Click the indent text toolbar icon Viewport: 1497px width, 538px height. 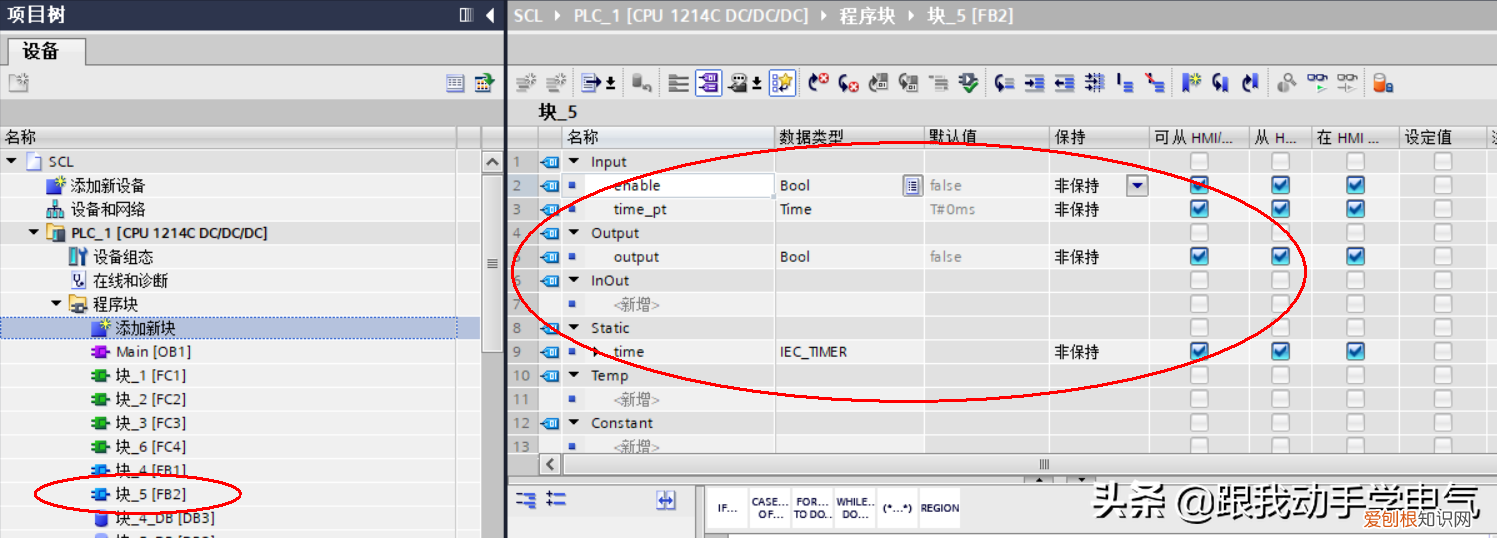(x=1035, y=83)
